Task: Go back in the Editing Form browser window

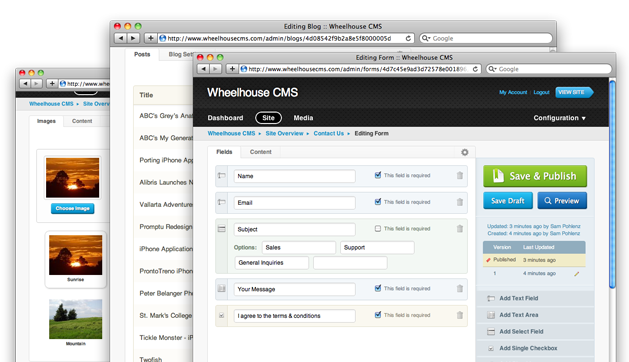Action: click(x=203, y=69)
